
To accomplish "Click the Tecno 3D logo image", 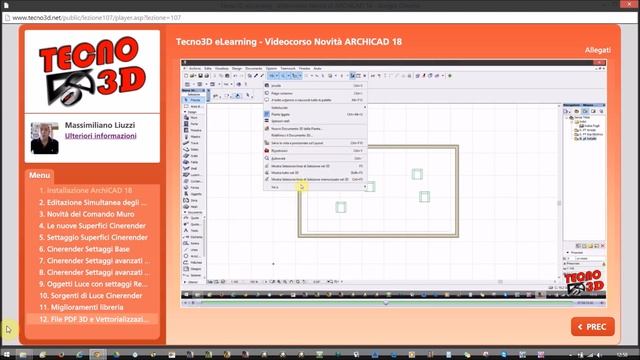I will [92, 71].
